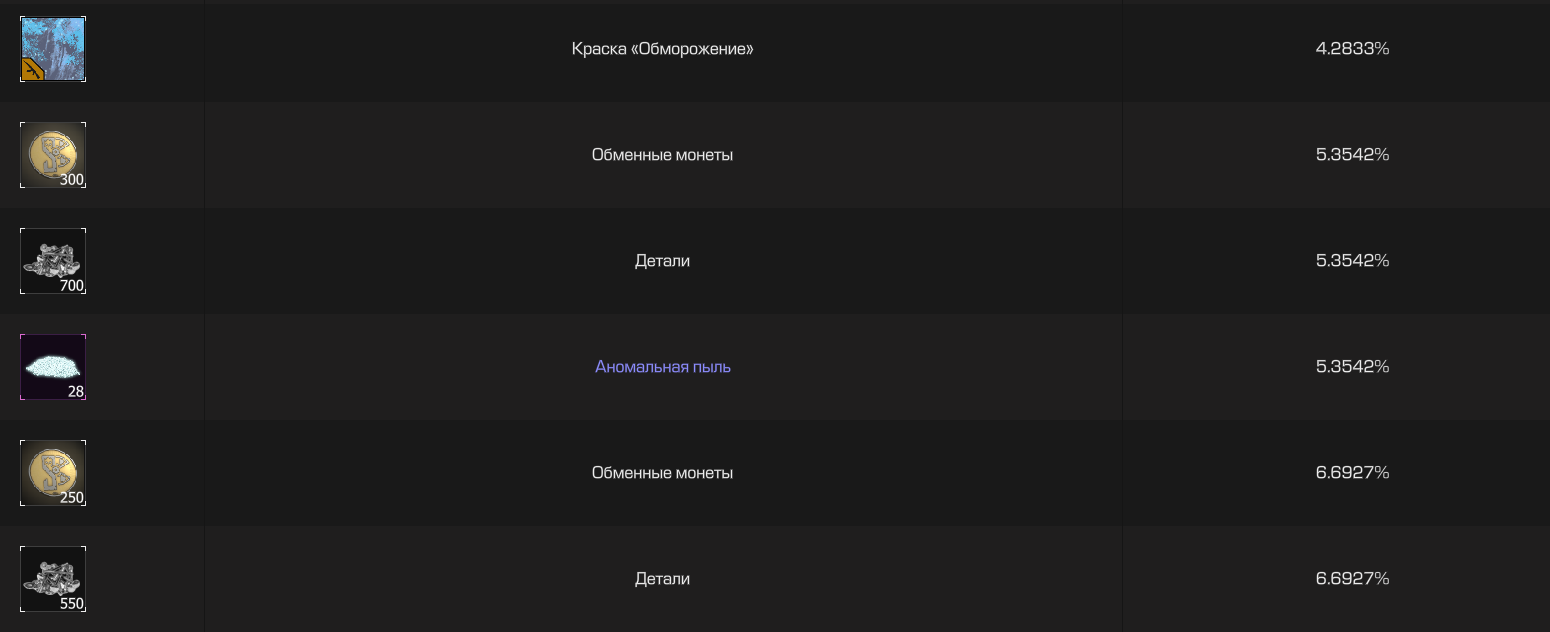Click 6.6927% chance in the 550 parts row
Viewport: 1550px width, 632px height.
(1353, 578)
